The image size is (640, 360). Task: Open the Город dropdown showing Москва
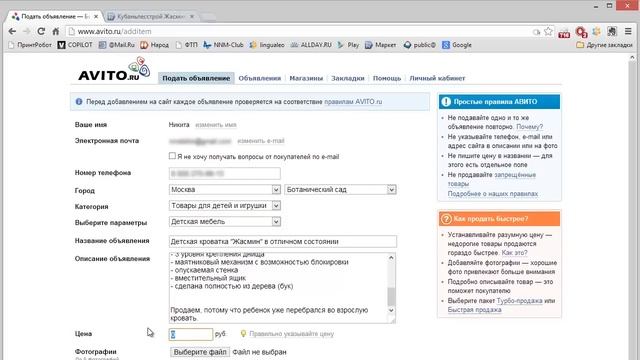coord(224,189)
